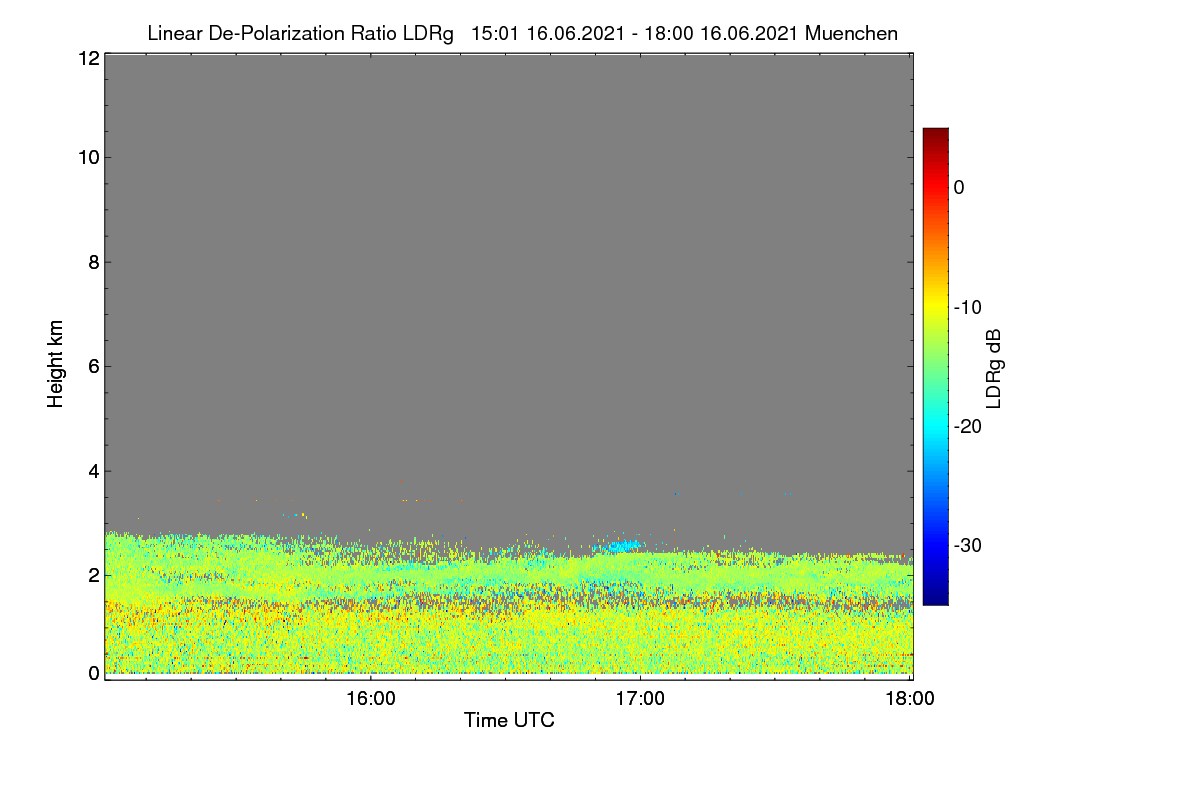
Task: Click the colorbar -10 dB label
Action: pyautogui.click(x=968, y=307)
